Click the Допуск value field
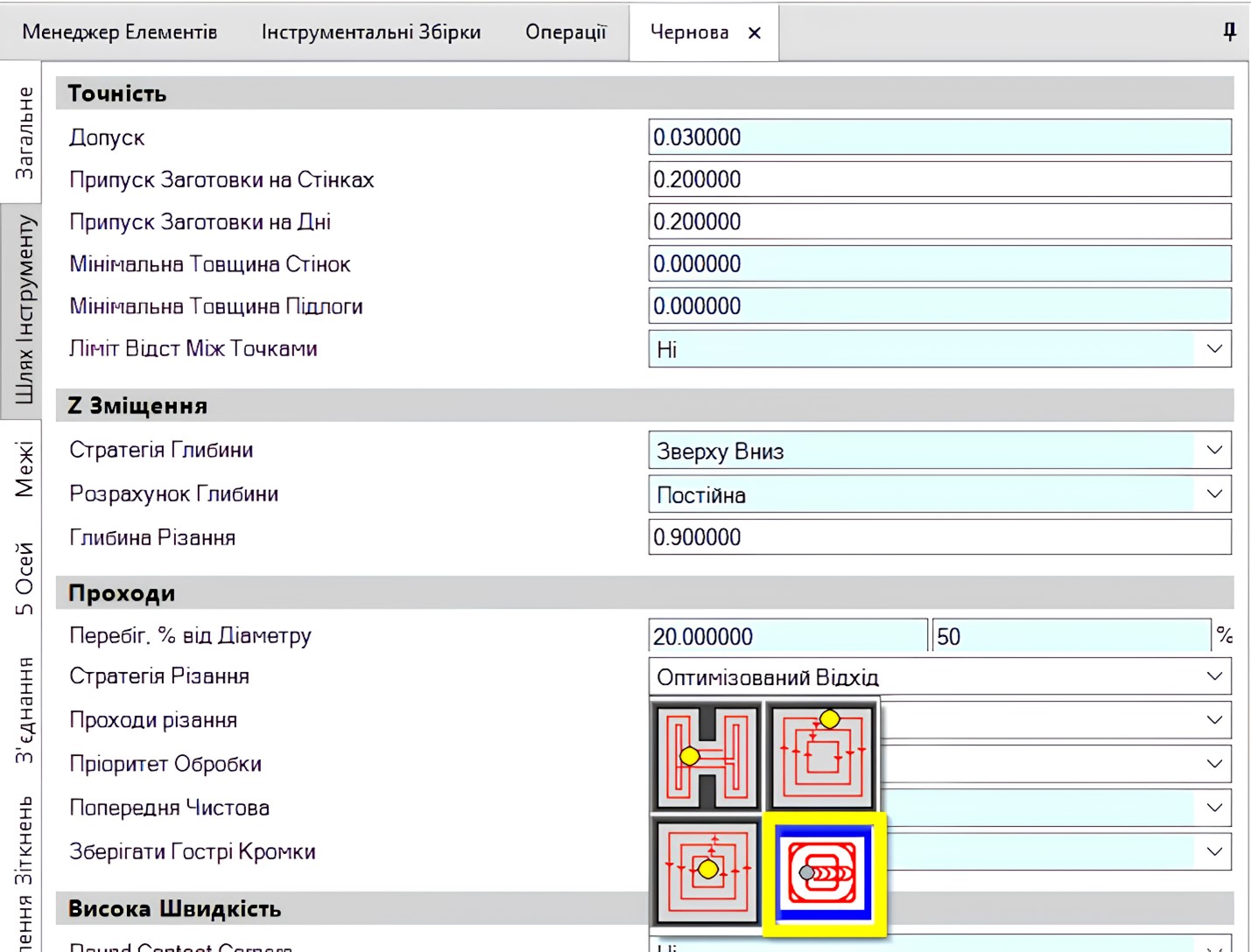1251x952 pixels. point(939,137)
